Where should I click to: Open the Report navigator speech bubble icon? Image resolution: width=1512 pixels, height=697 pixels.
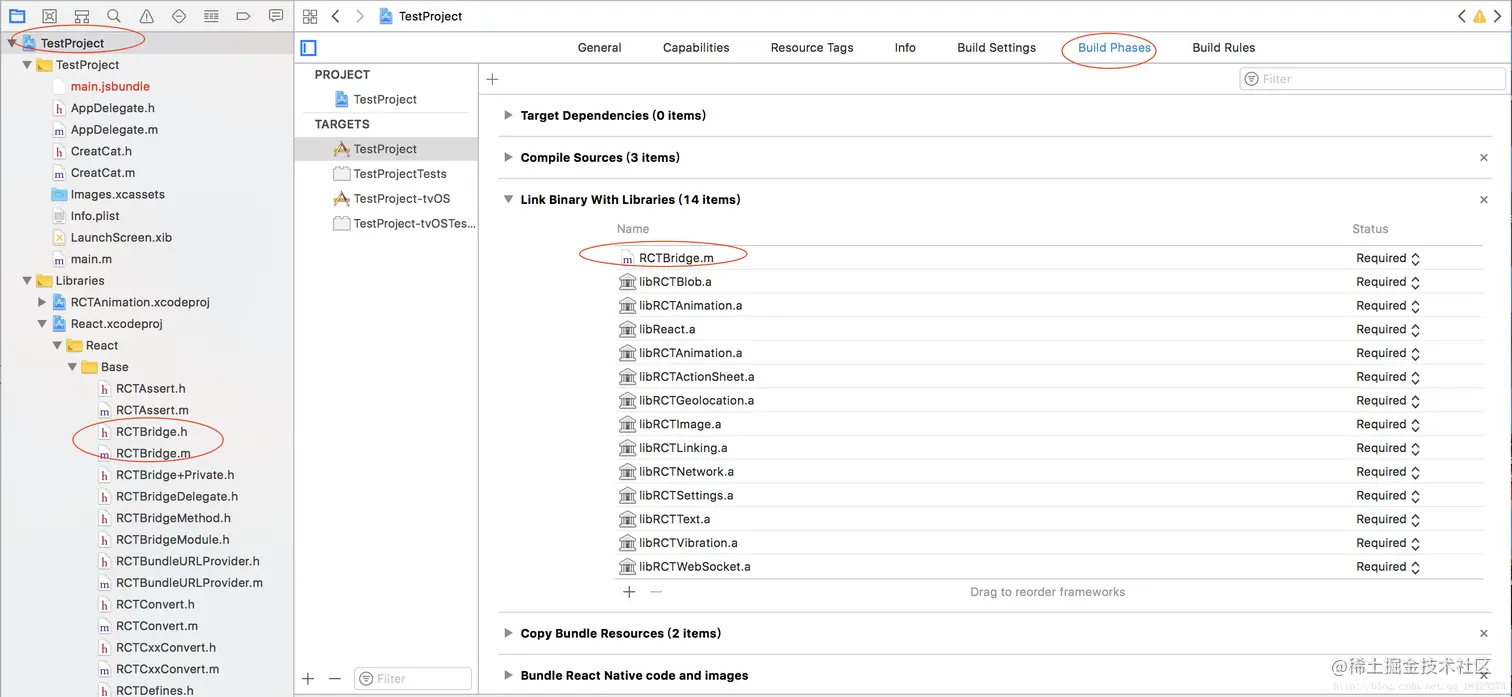(276, 16)
